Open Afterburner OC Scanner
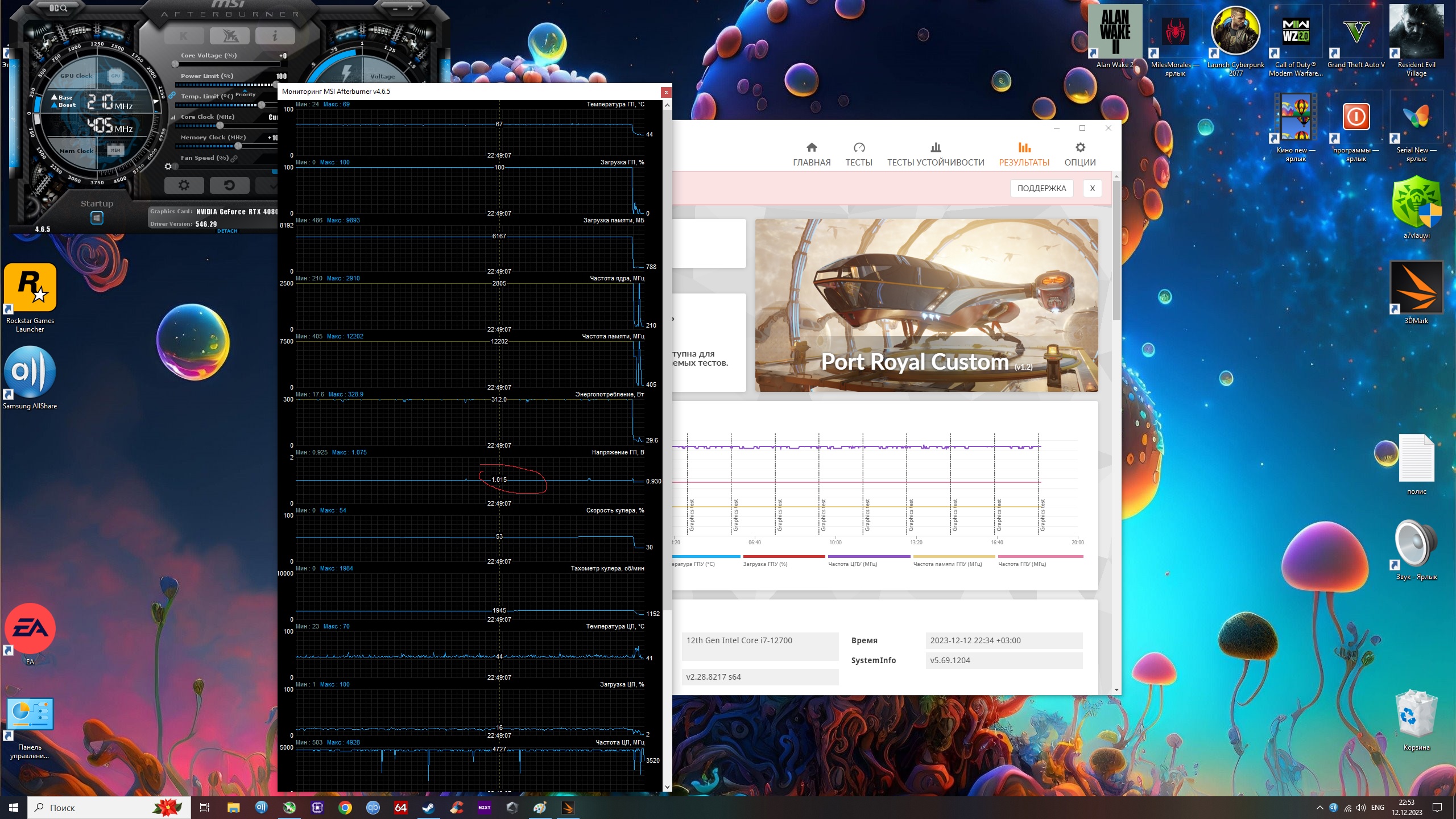 [58, 8]
